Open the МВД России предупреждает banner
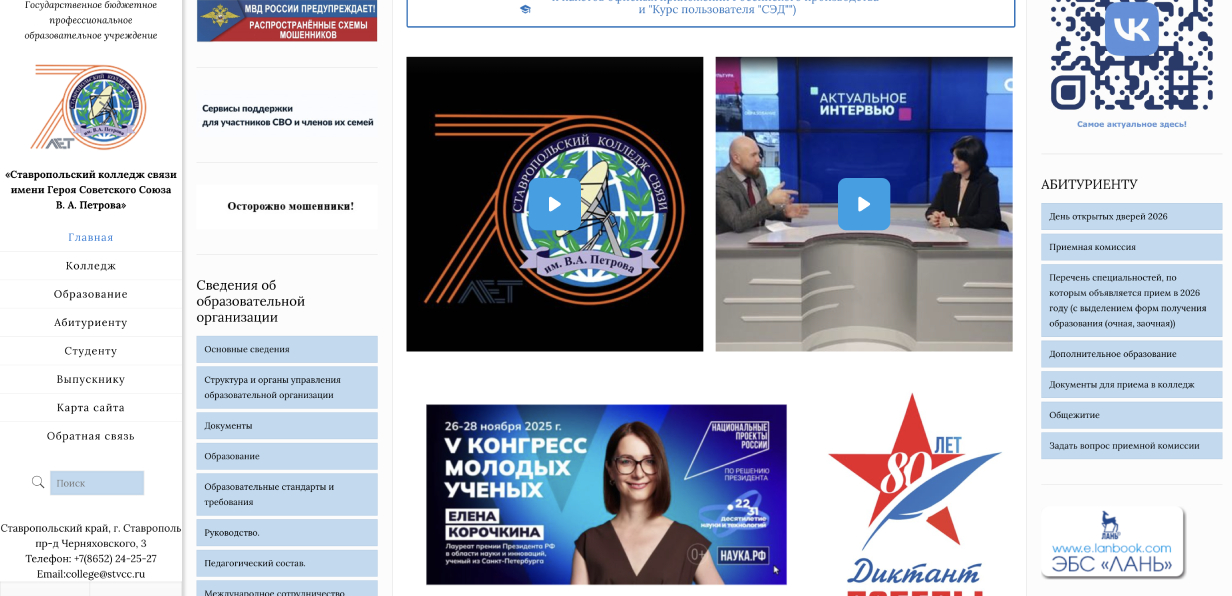 (x=287, y=21)
